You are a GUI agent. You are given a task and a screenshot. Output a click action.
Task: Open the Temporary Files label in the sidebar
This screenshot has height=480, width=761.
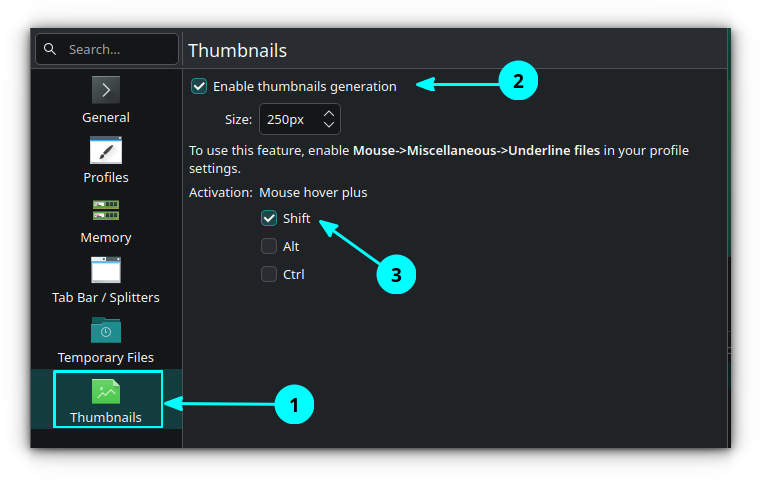(106, 357)
